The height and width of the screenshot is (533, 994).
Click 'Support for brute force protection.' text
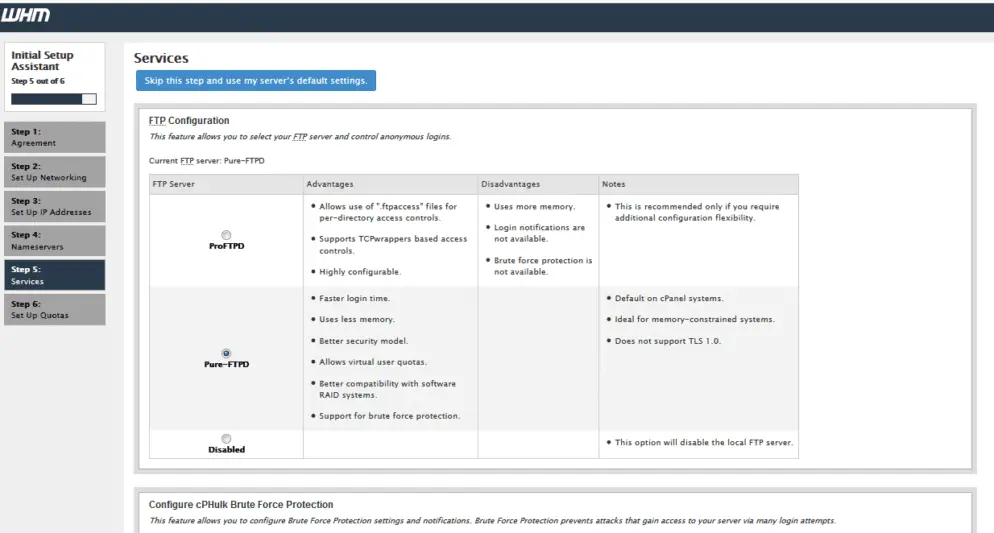pos(390,416)
